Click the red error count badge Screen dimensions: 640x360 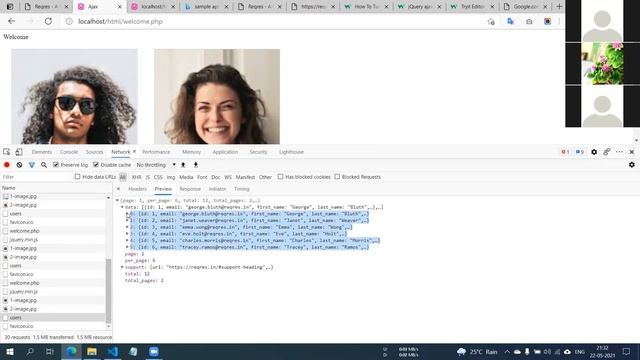pyautogui.click(x=565, y=152)
